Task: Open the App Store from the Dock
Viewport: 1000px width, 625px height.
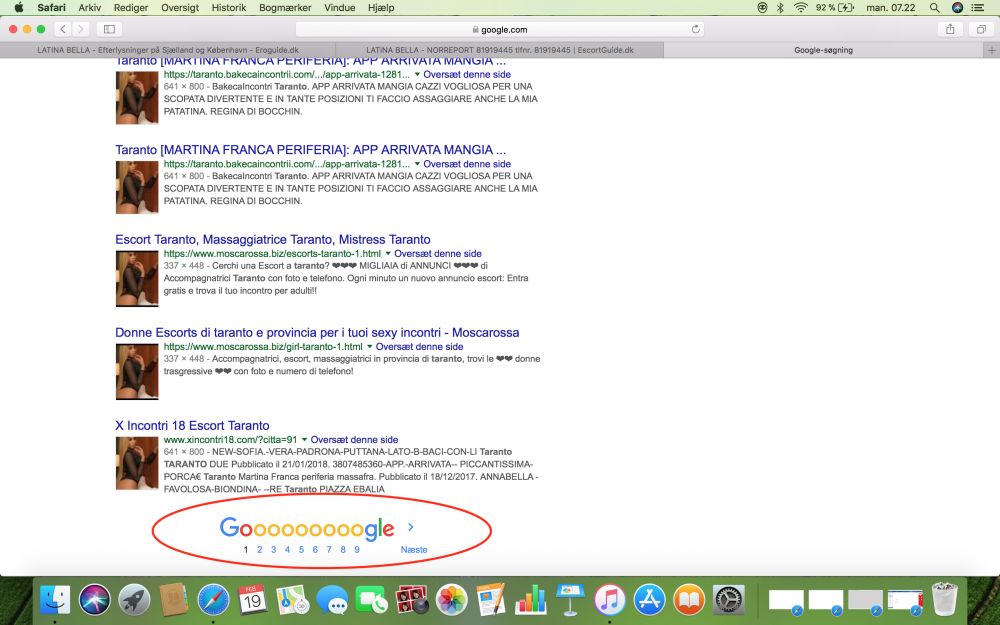Action: tap(649, 600)
